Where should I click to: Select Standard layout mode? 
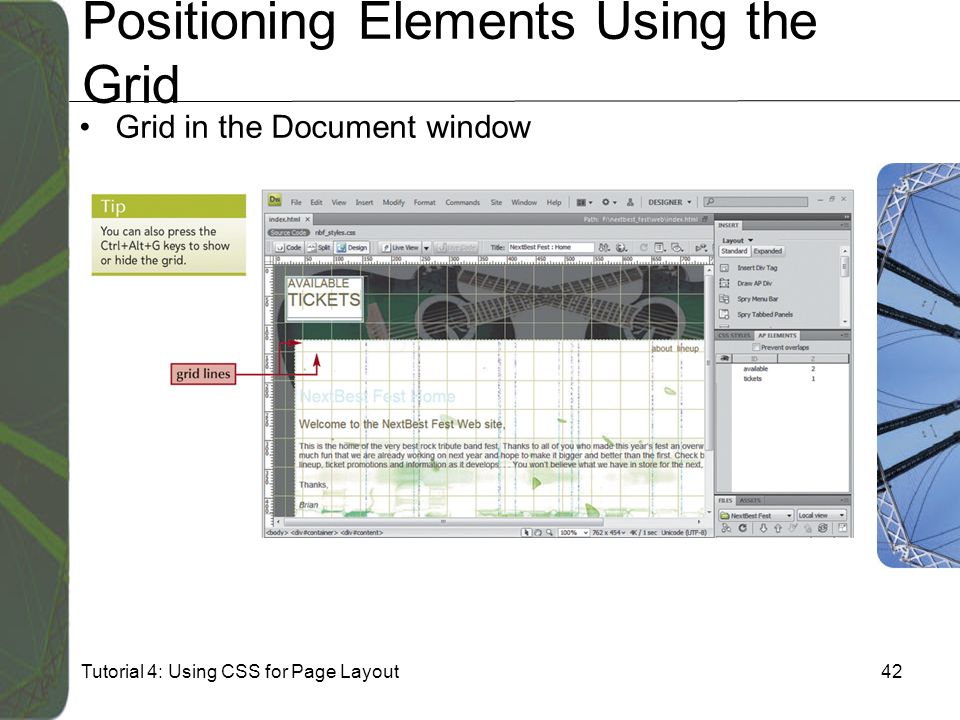(734, 251)
